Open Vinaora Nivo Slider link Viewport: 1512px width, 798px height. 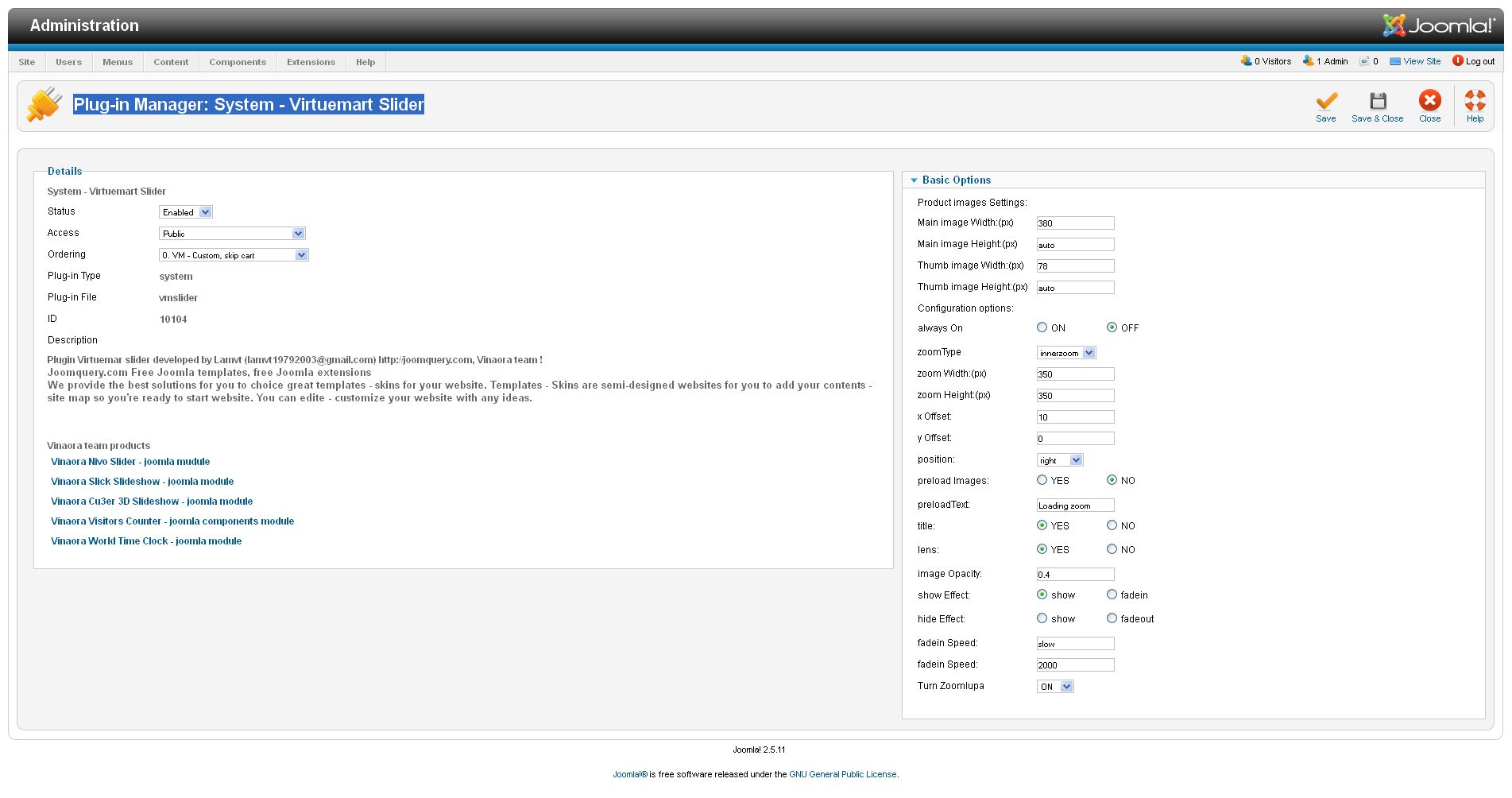point(130,462)
